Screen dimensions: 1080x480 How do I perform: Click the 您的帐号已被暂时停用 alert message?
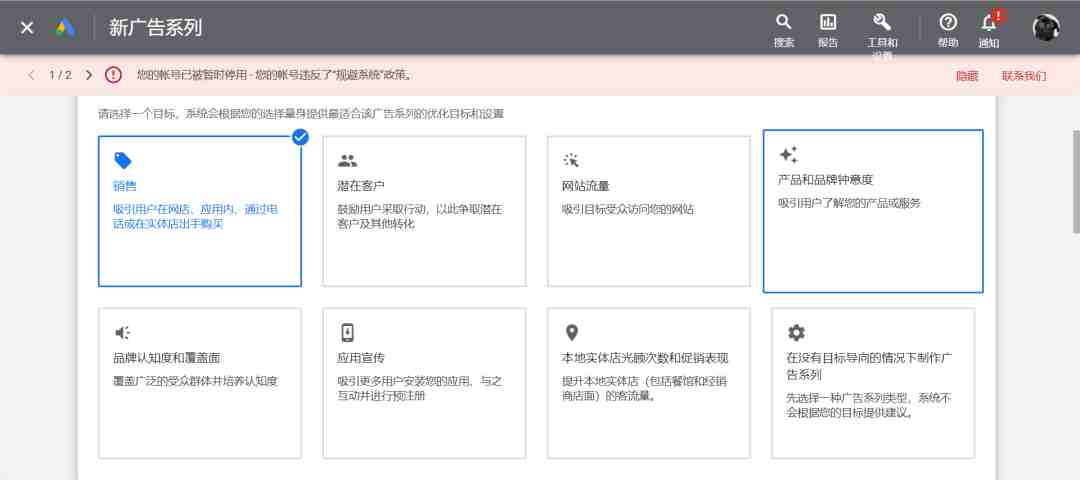[x=276, y=75]
